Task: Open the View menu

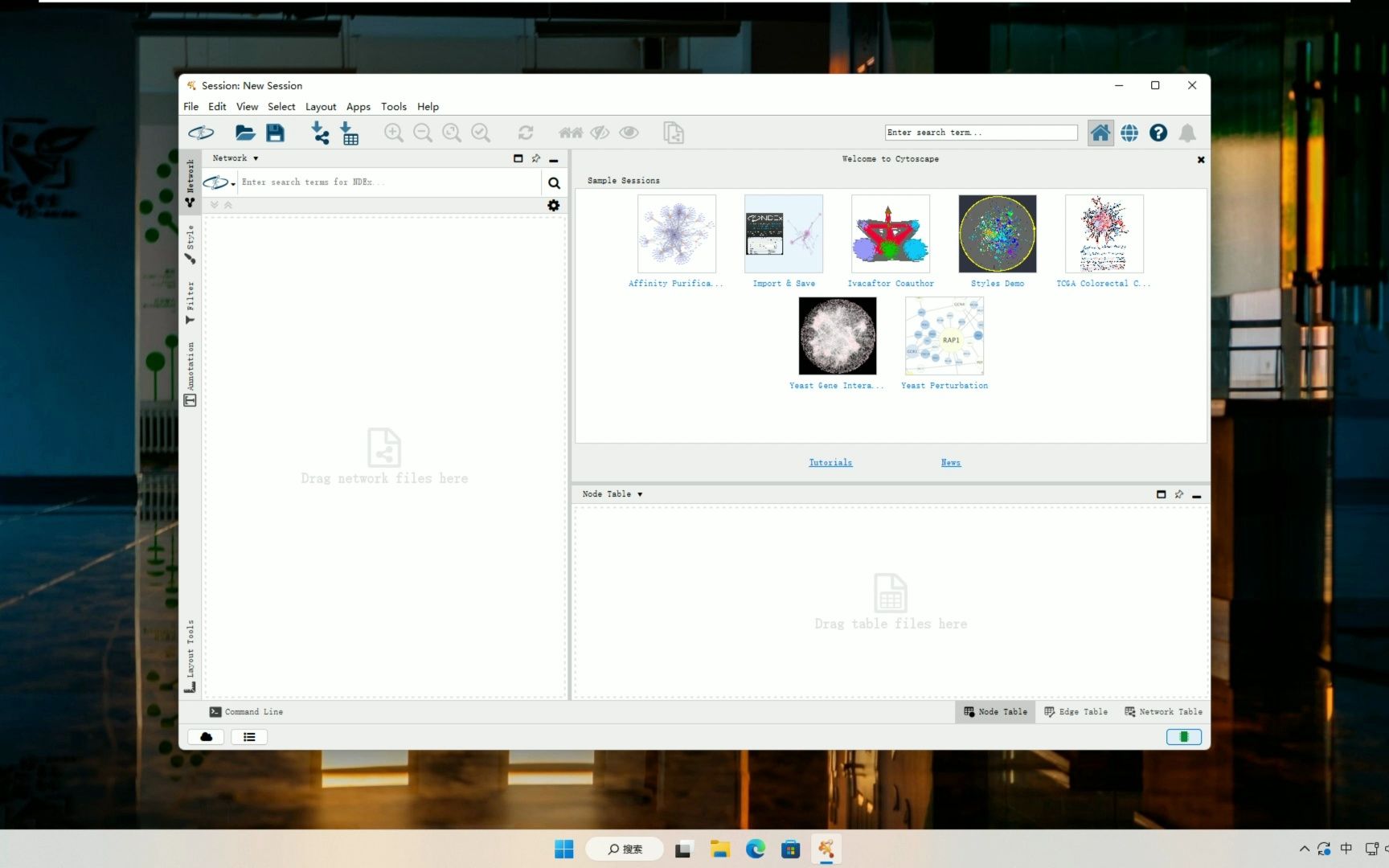Action: click(x=247, y=106)
